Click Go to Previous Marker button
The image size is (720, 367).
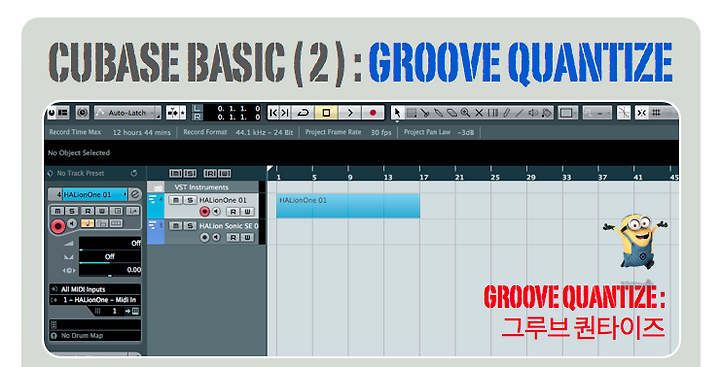[x=274, y=113]
